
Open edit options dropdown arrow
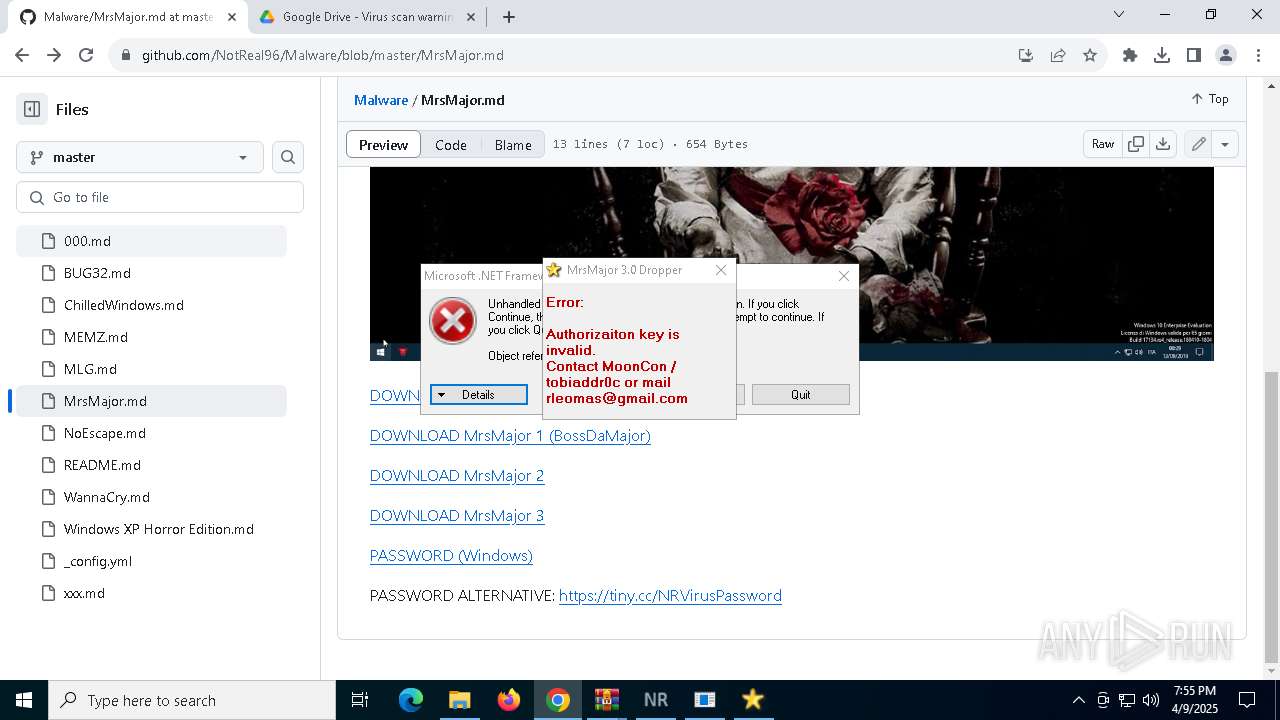point(1225,144)
